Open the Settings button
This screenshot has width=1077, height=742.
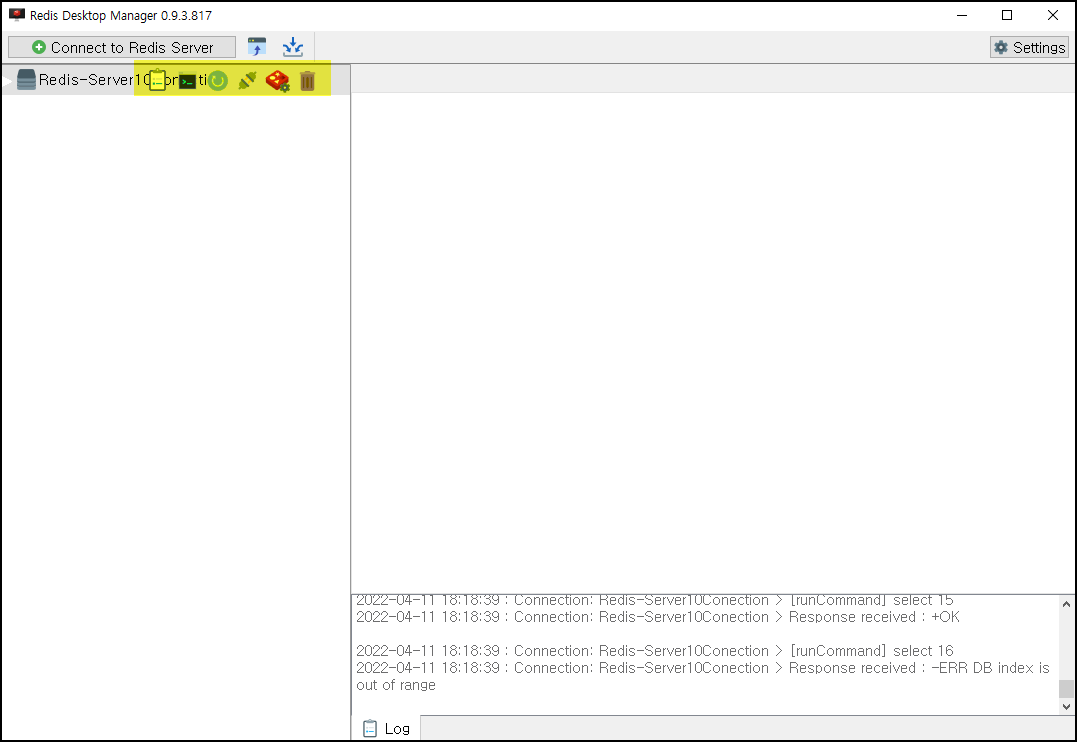(1029, 47)
